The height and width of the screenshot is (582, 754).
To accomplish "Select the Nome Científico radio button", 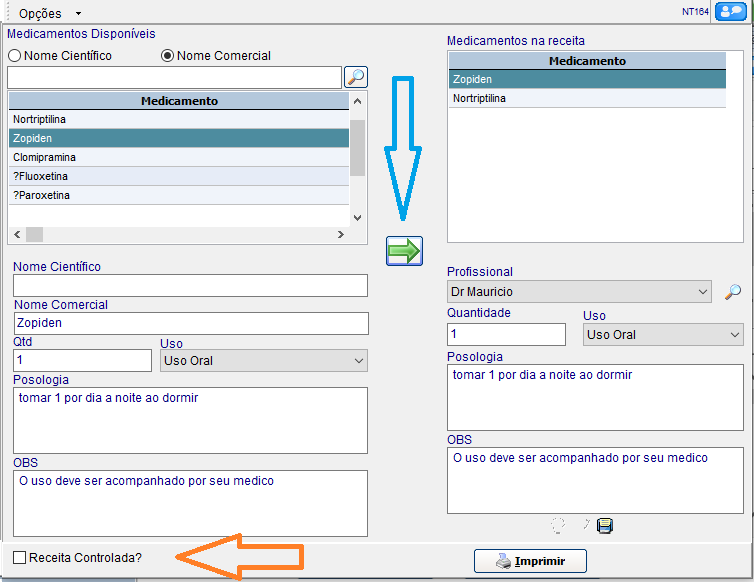I will coord(15,56).
